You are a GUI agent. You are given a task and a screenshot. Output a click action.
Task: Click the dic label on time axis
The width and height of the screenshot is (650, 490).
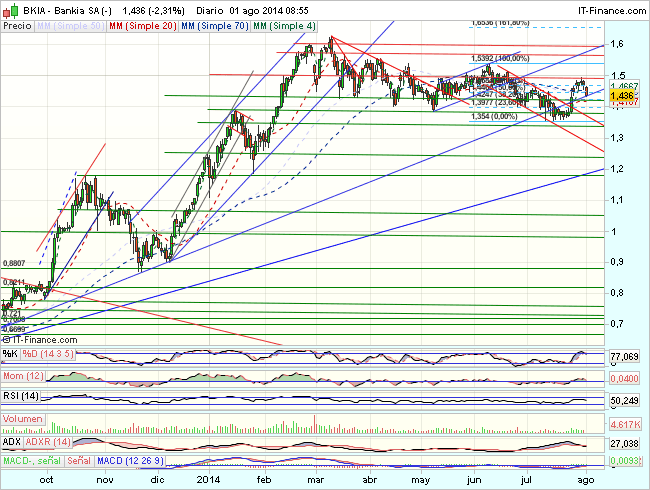point(158,480)
